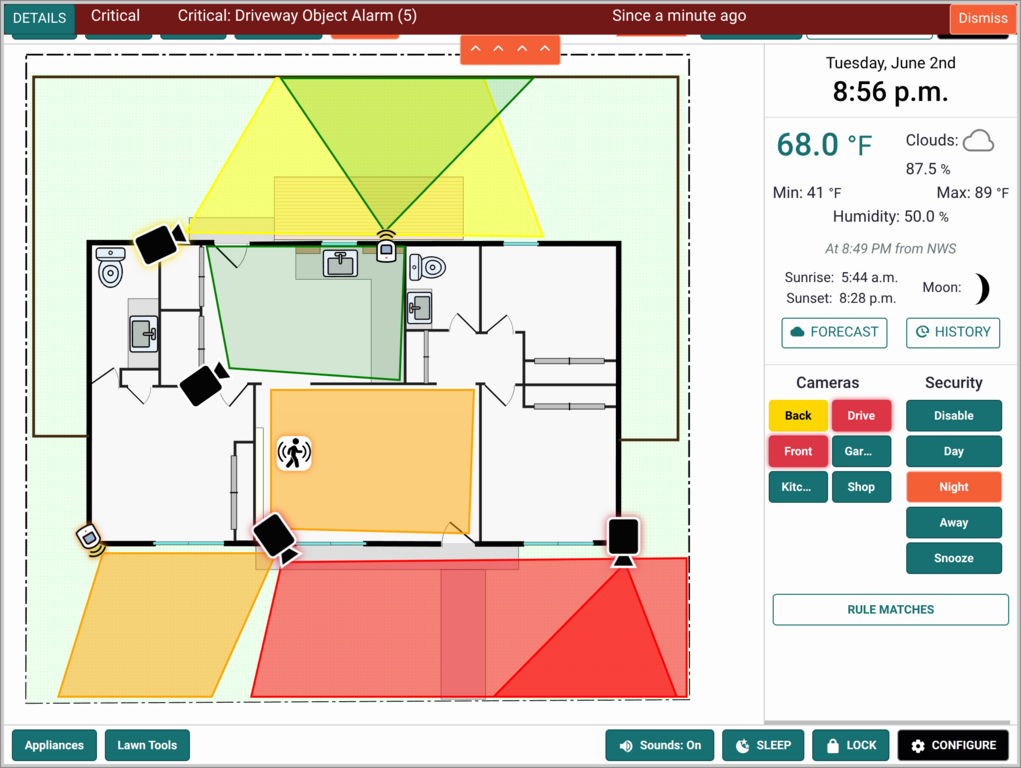The image size is (1021, 768).
Task: Select the Back camera
Action: [798, 416]
